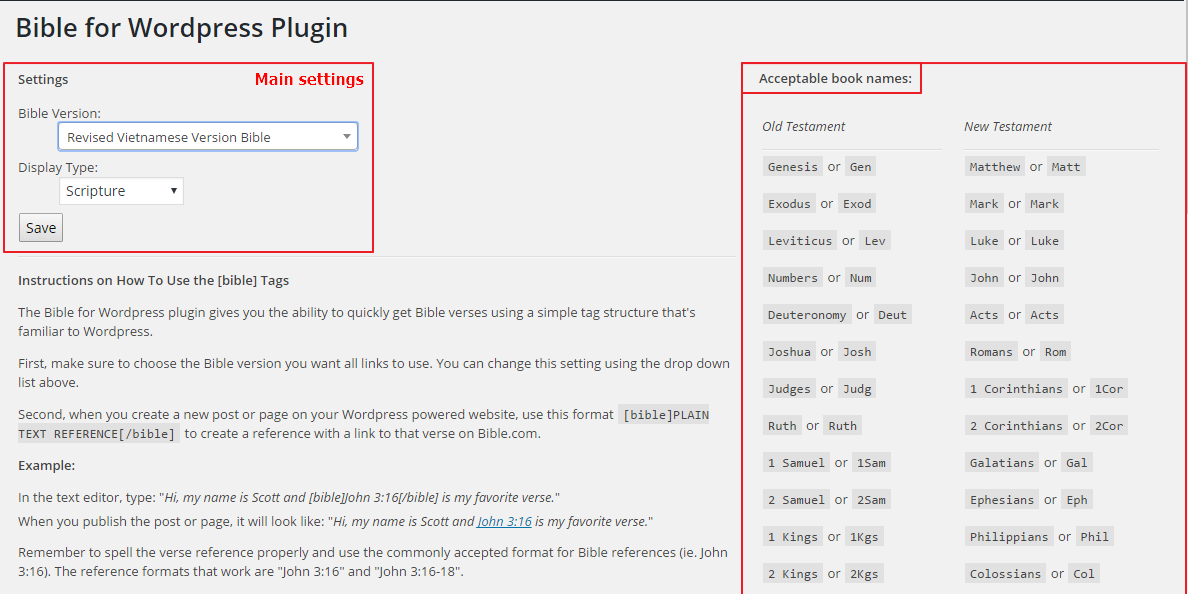Click the 'Bible for Wordpress Plugin' page title

point(182,27)
